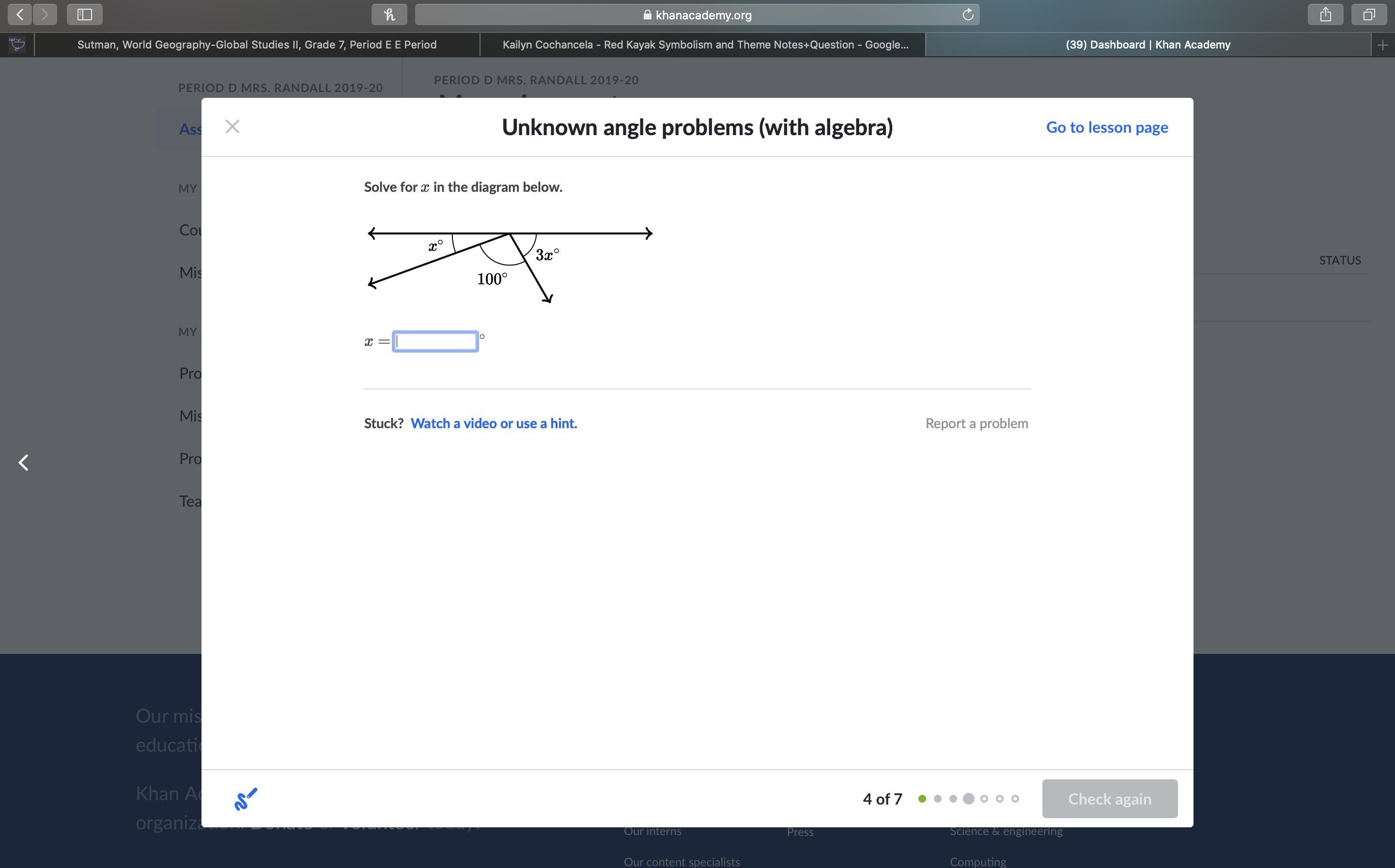Screen dimensions: 1395x868
Task: Open the Share sheet icon
Action: point(1325,15)
